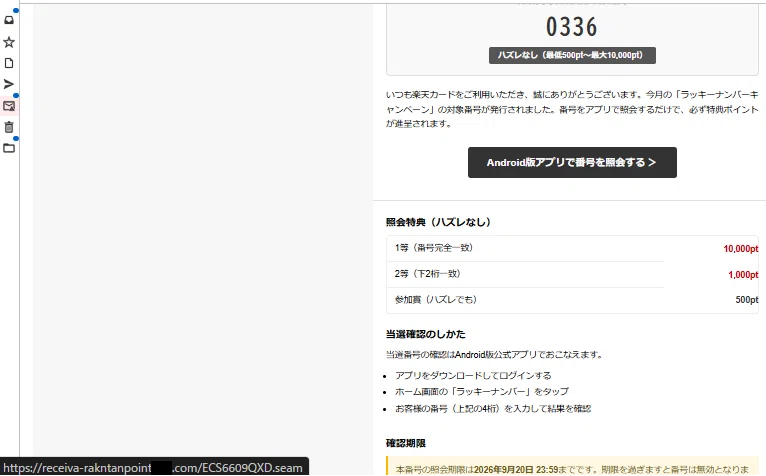Click the ハズレなし badge under 0336
The image size is (766, 476).
[572, 55]
